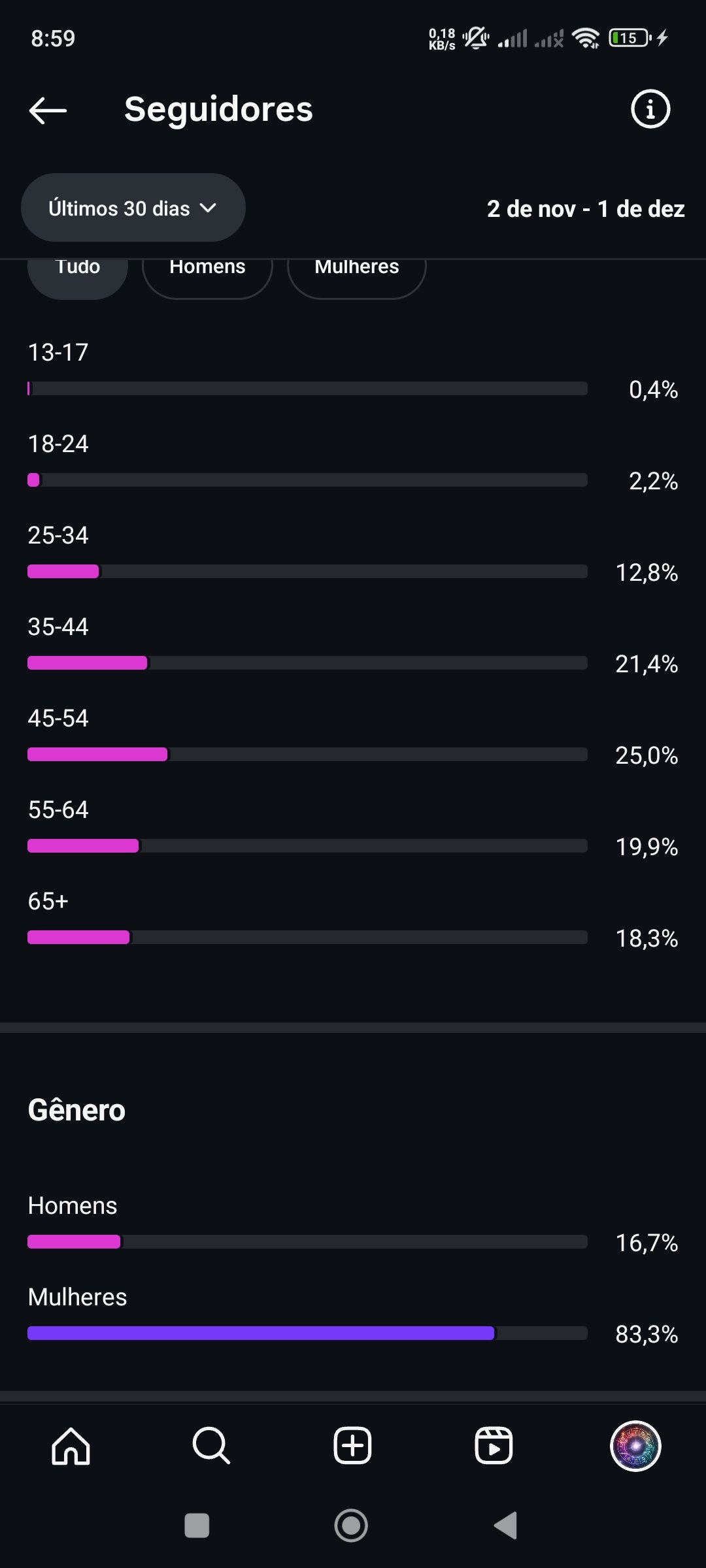Image resolution: width=706 pixels, height=1568 pixels.
Task: Tap the create new post plus icon
Action: pyautogui.click(x=352, y=1446)
